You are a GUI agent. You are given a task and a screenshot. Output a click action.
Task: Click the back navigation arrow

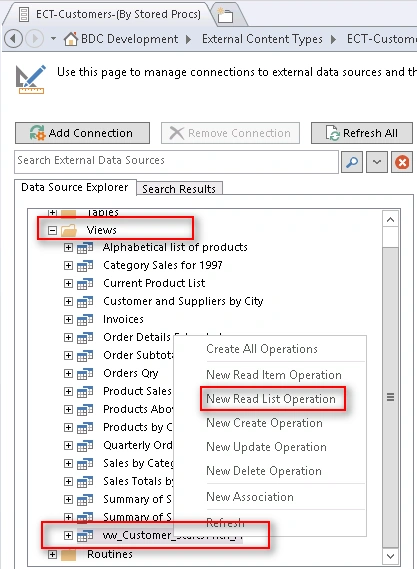[x=13, y=38]
